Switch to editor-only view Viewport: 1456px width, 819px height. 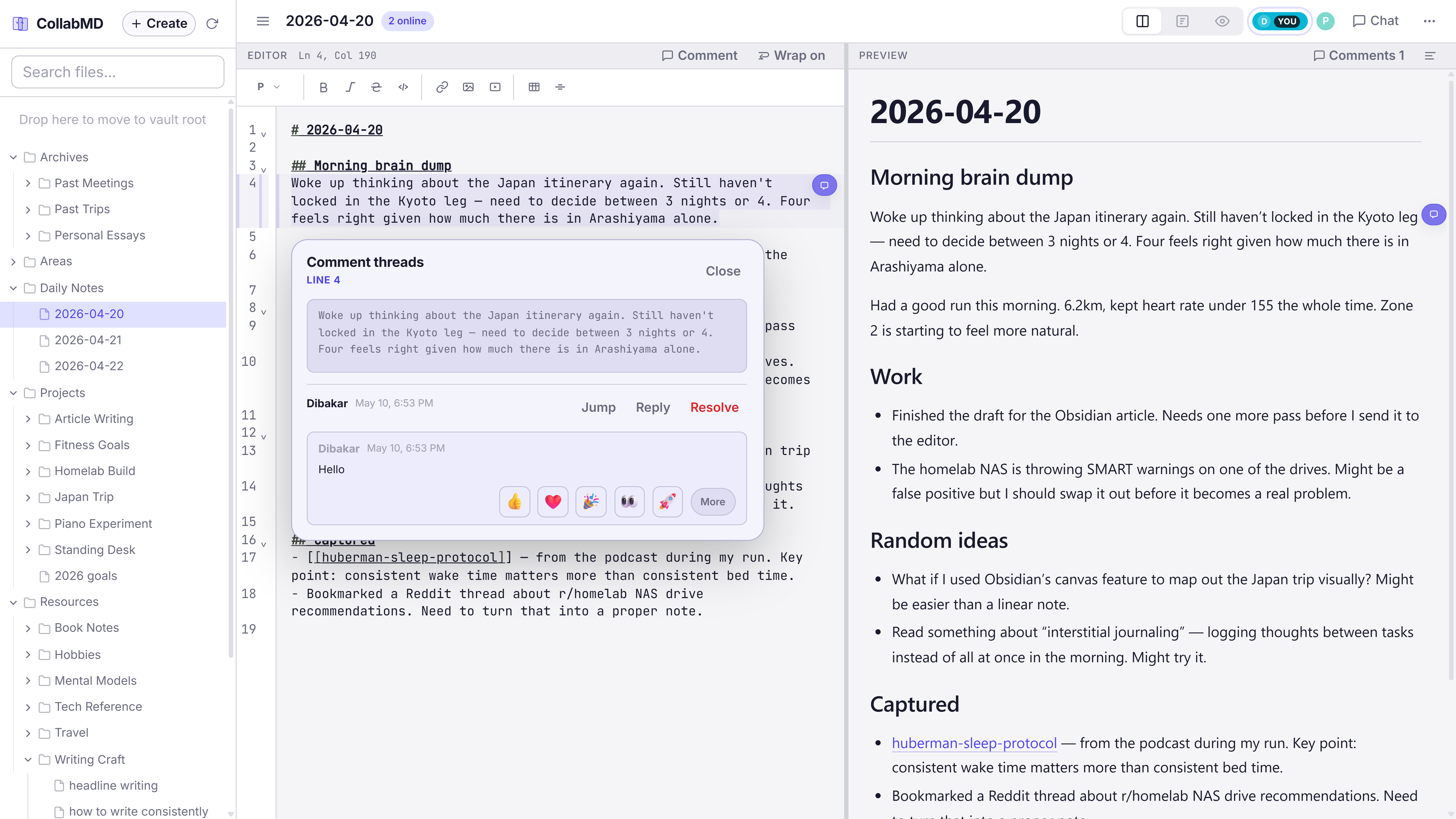pos(1183,21)
